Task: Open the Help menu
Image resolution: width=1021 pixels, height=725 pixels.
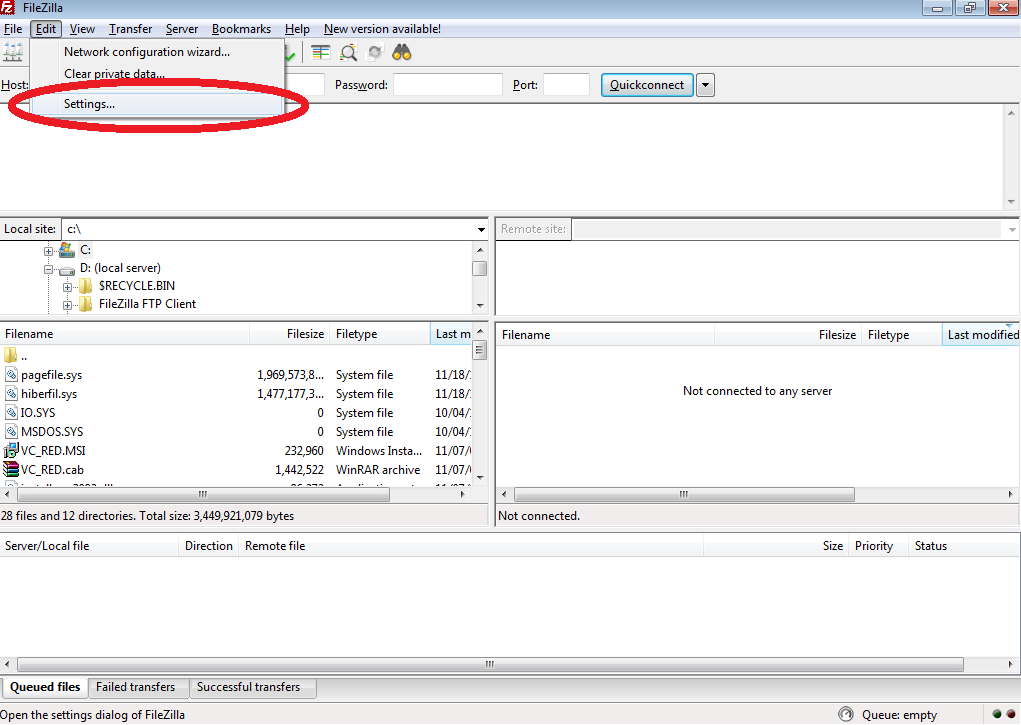Action: coord(297,29)
